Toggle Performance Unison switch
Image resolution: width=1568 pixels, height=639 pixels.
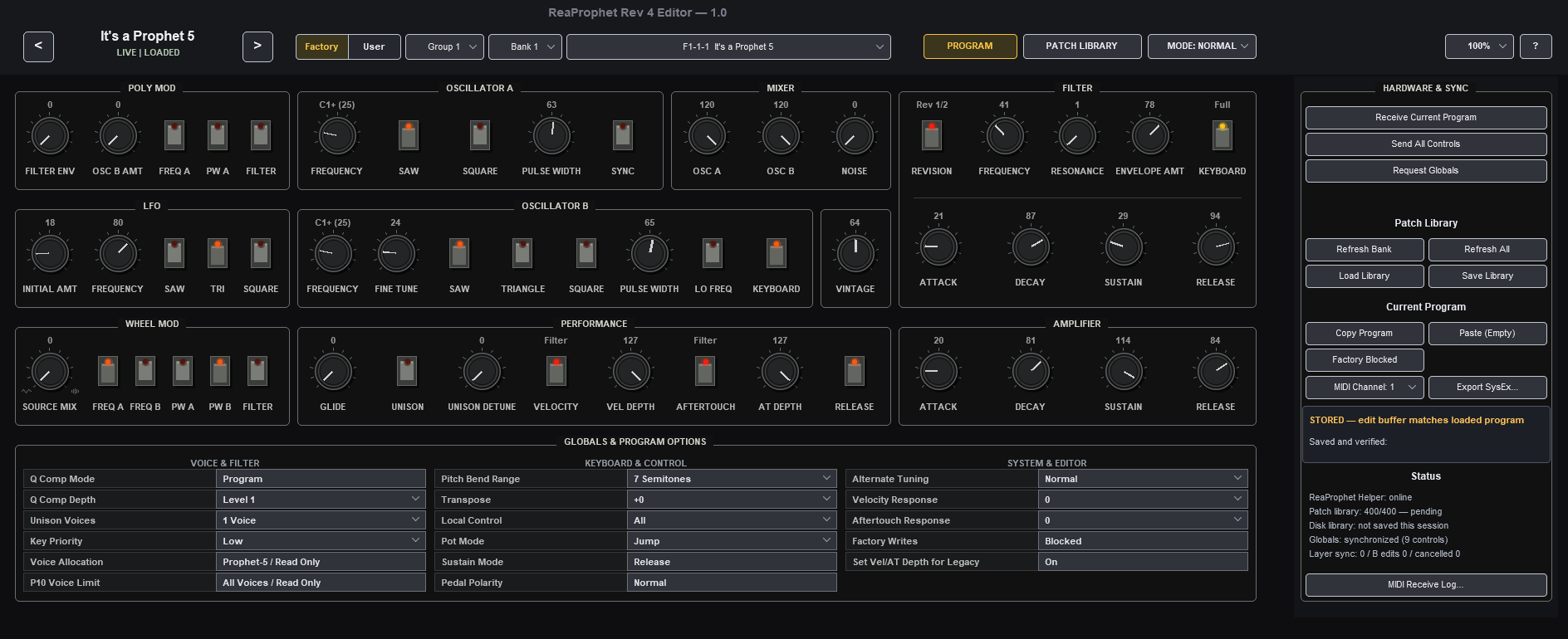click(x=407, y=371)
